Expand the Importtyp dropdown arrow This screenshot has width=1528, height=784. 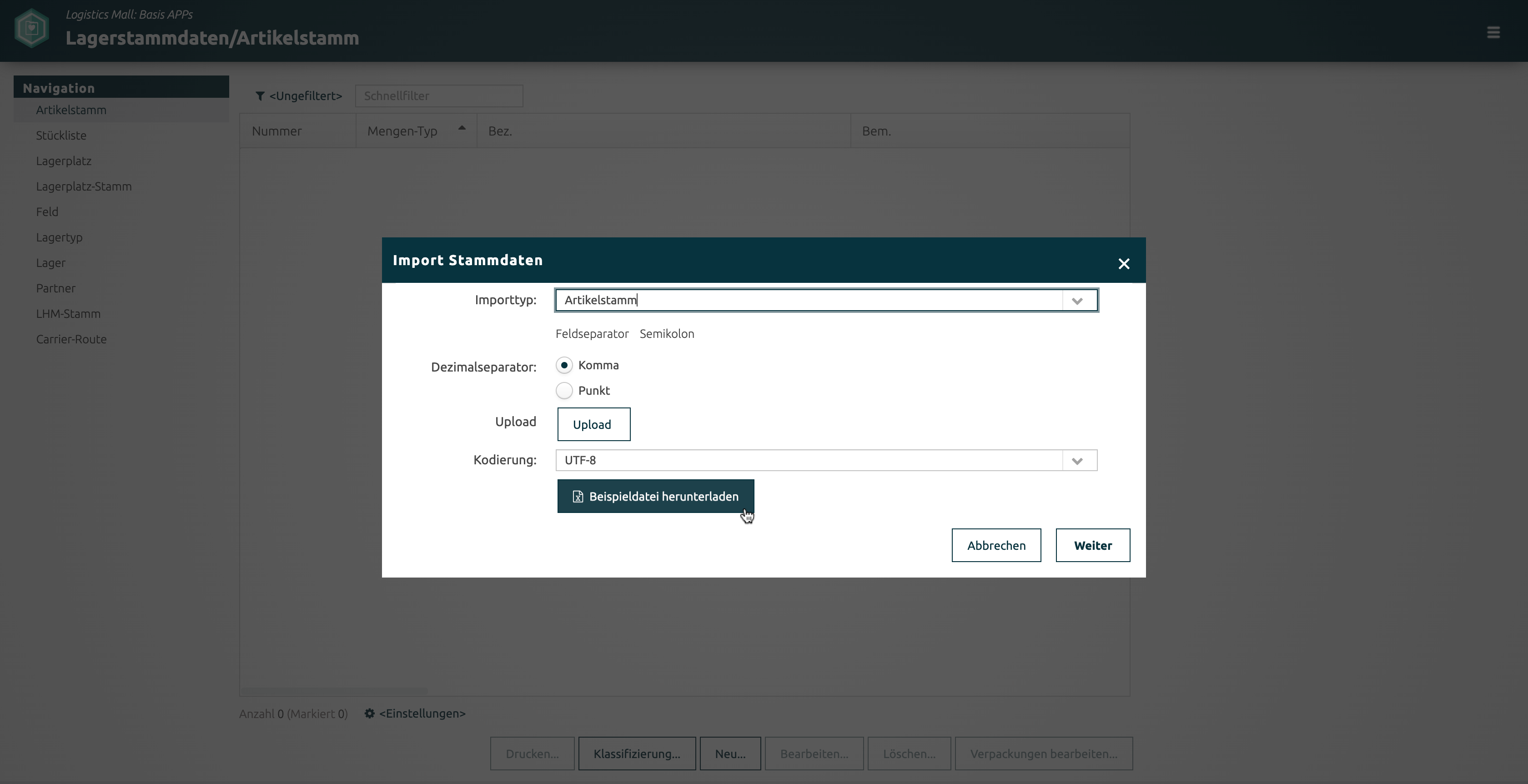1077,301
